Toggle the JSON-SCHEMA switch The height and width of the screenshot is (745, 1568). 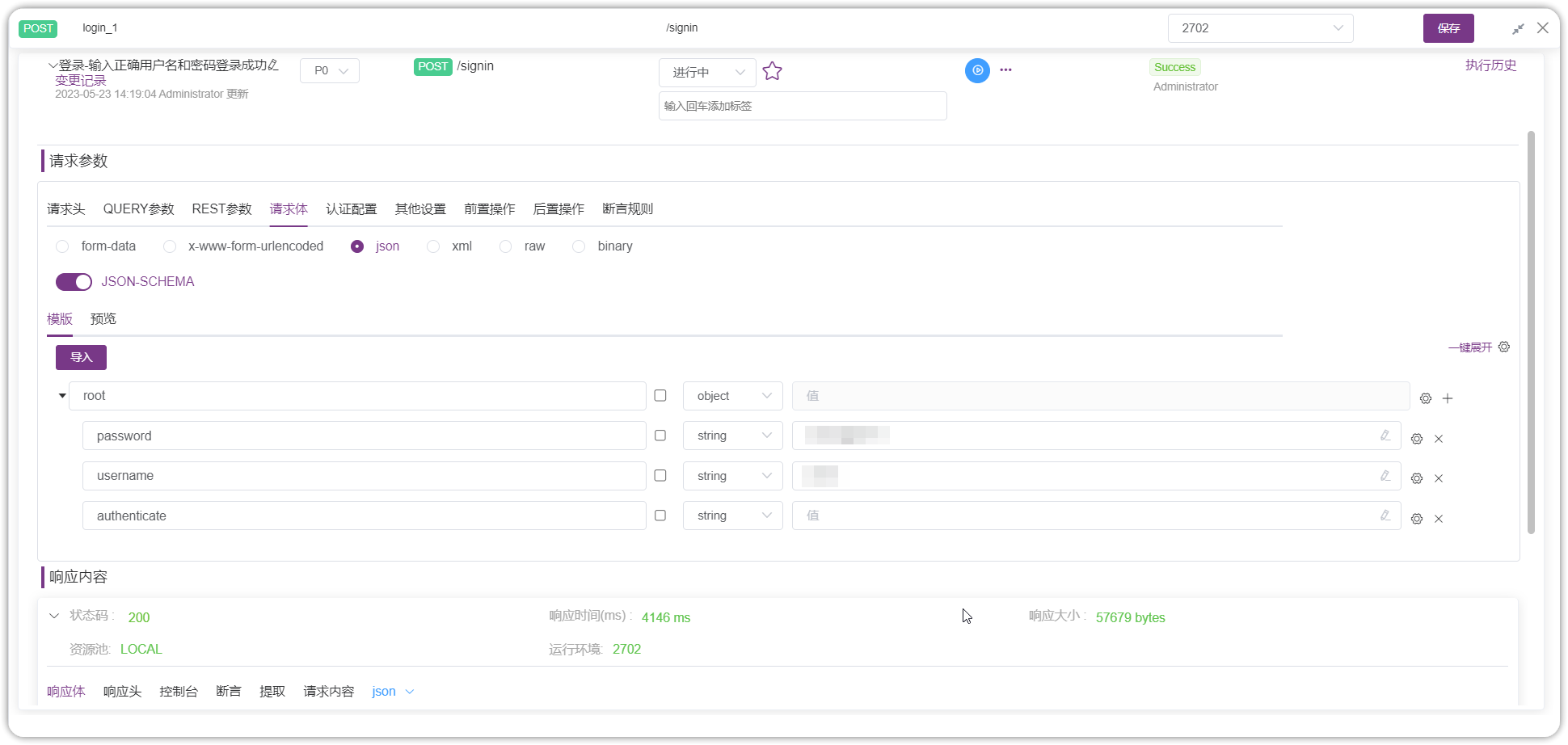click(x=74, y=282)
